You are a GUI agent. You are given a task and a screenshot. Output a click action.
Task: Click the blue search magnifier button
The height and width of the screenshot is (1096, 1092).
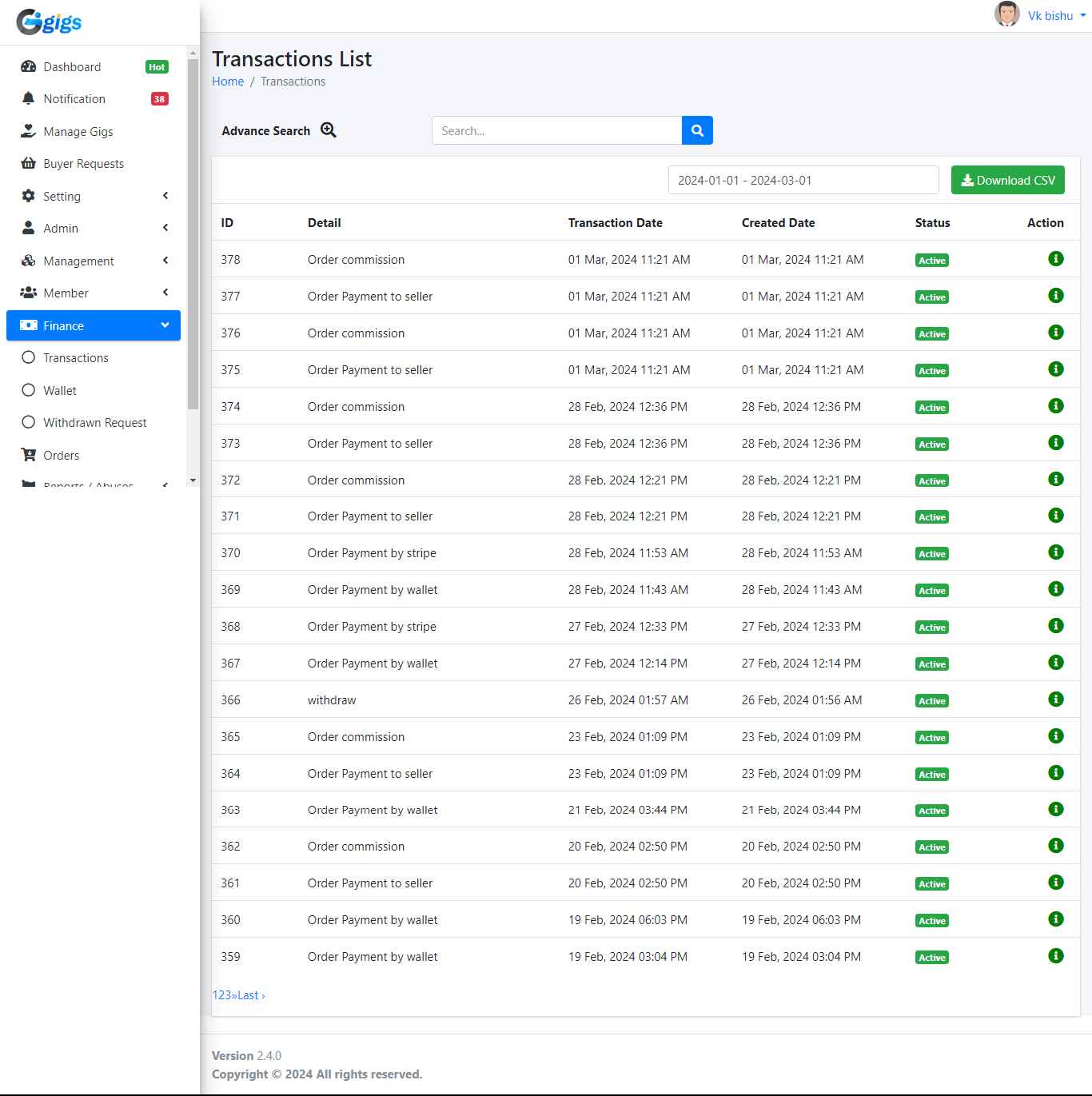click(697, 130)
